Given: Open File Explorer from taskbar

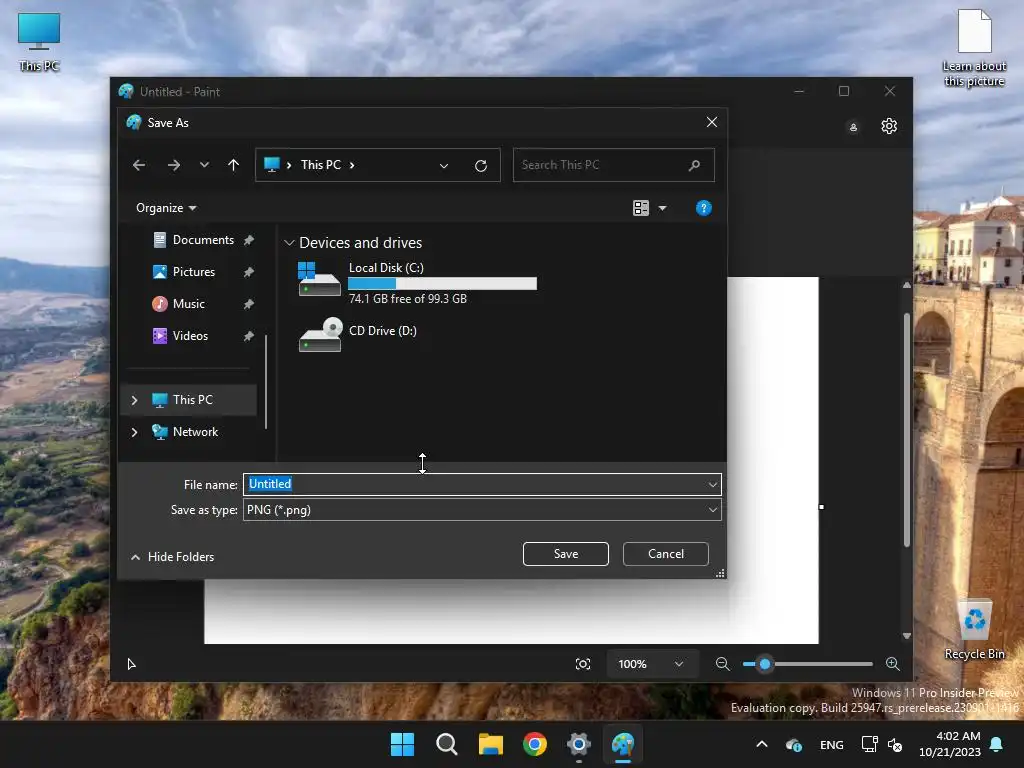Looking at the screenshot, I should (490, 744).
